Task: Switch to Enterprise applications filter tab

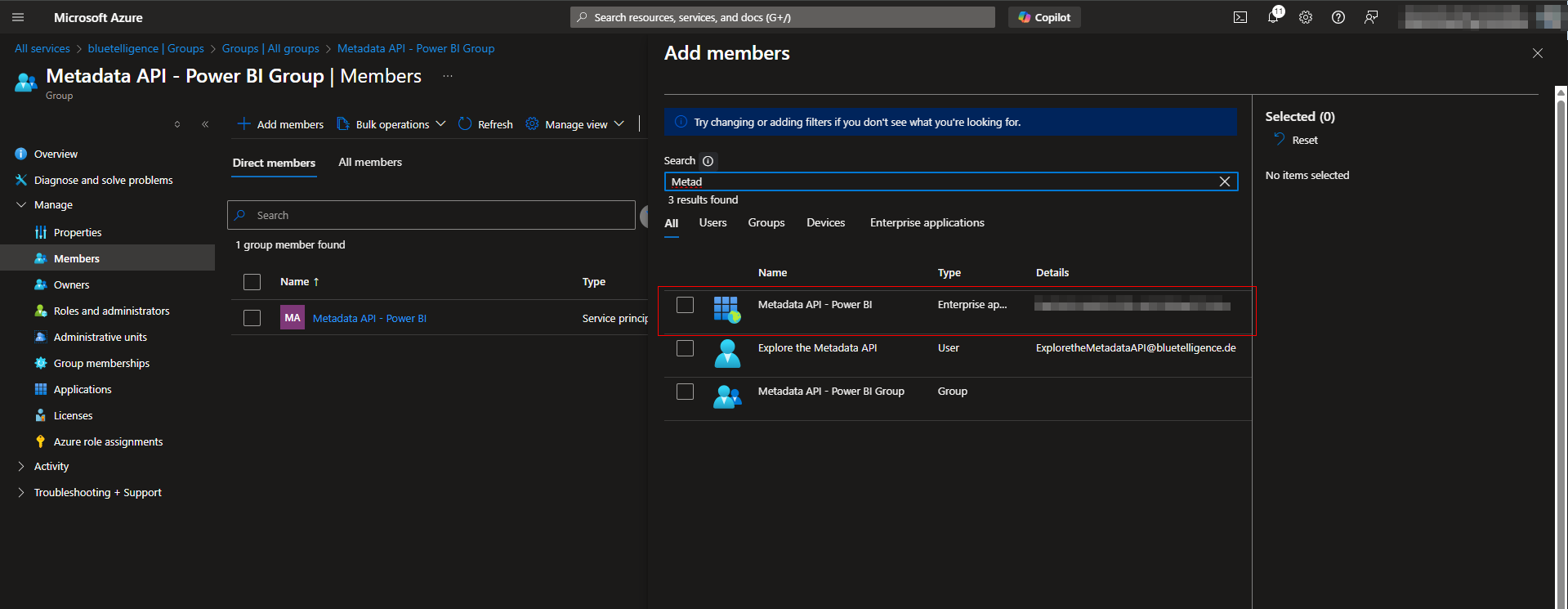Action: [927, 222]
